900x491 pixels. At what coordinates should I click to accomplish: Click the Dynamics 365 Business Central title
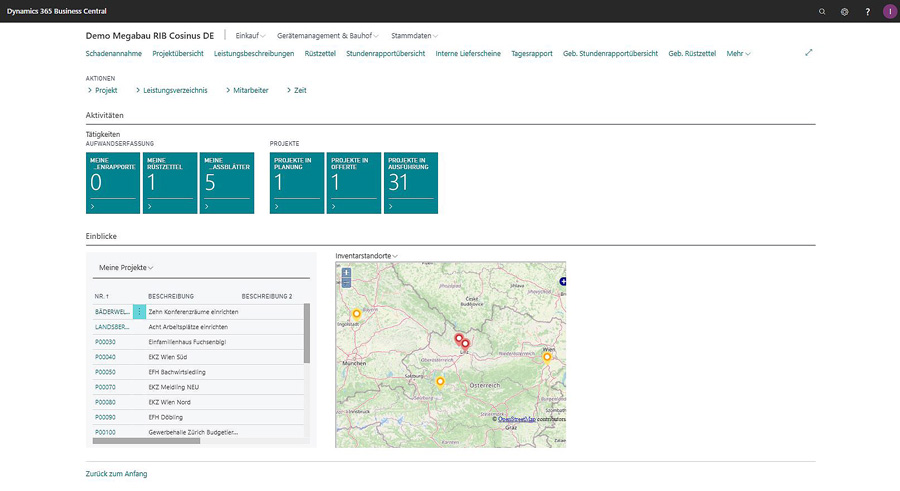(57, 11)
